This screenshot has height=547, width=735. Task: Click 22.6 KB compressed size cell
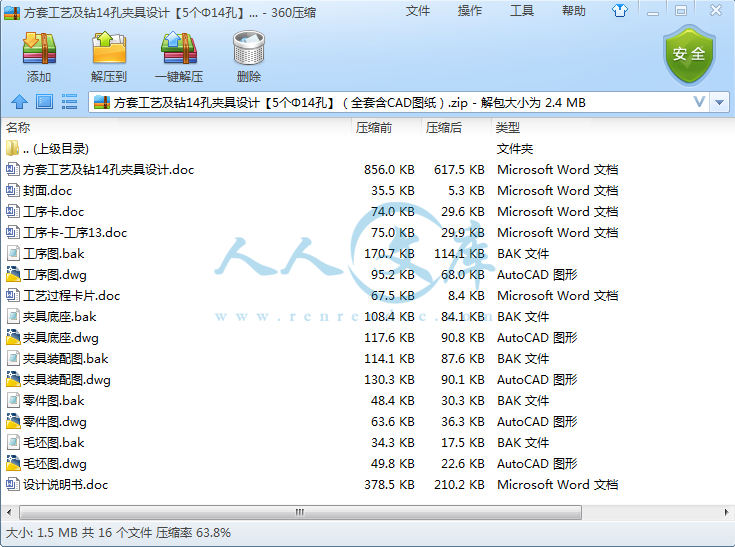(x=462, y=463)
